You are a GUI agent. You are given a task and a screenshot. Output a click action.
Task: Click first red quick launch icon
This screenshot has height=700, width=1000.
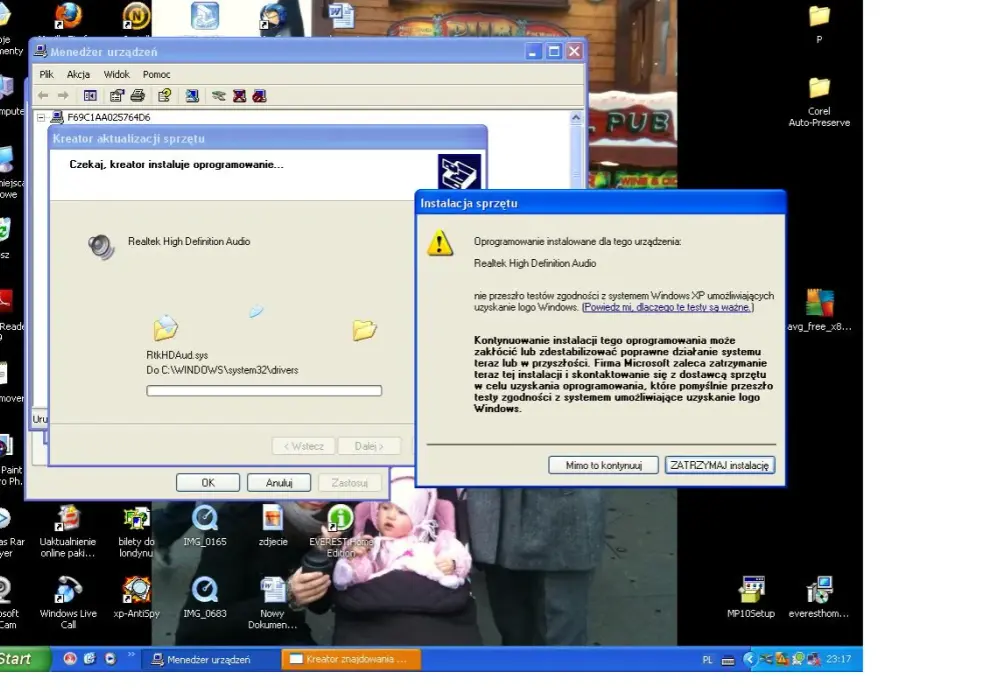pos(70,659)
